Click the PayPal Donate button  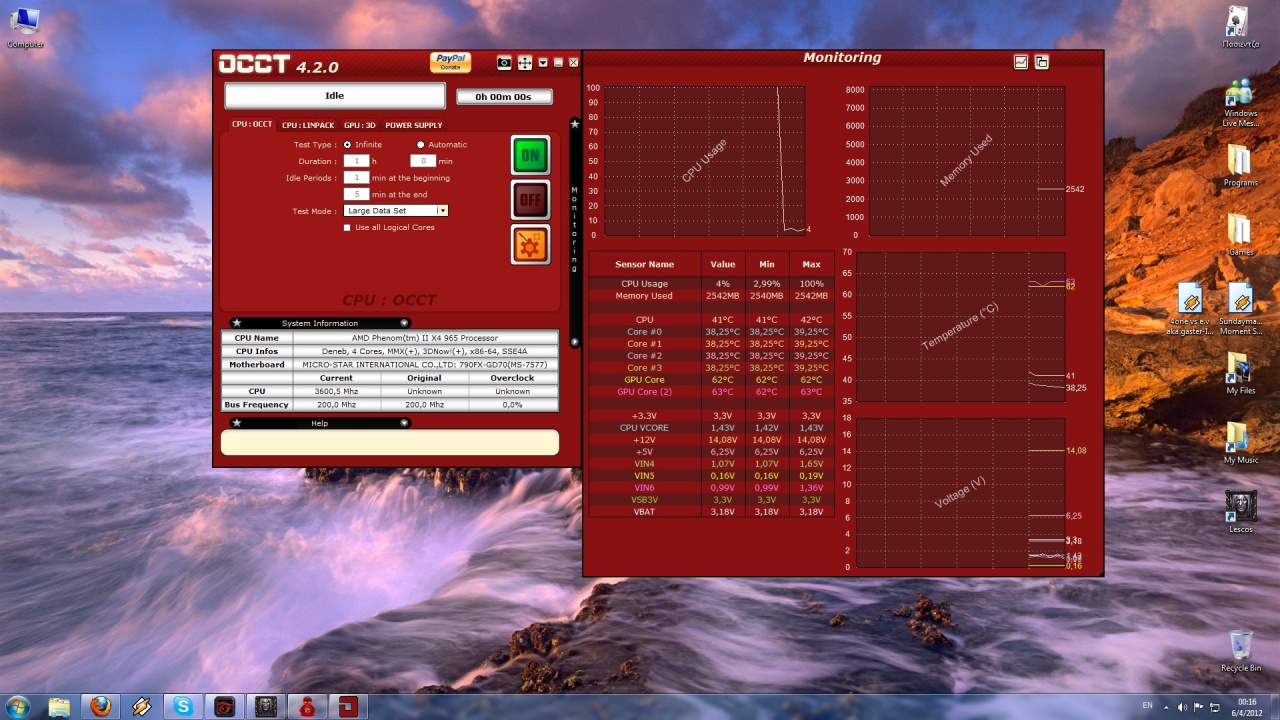(450, 62)
